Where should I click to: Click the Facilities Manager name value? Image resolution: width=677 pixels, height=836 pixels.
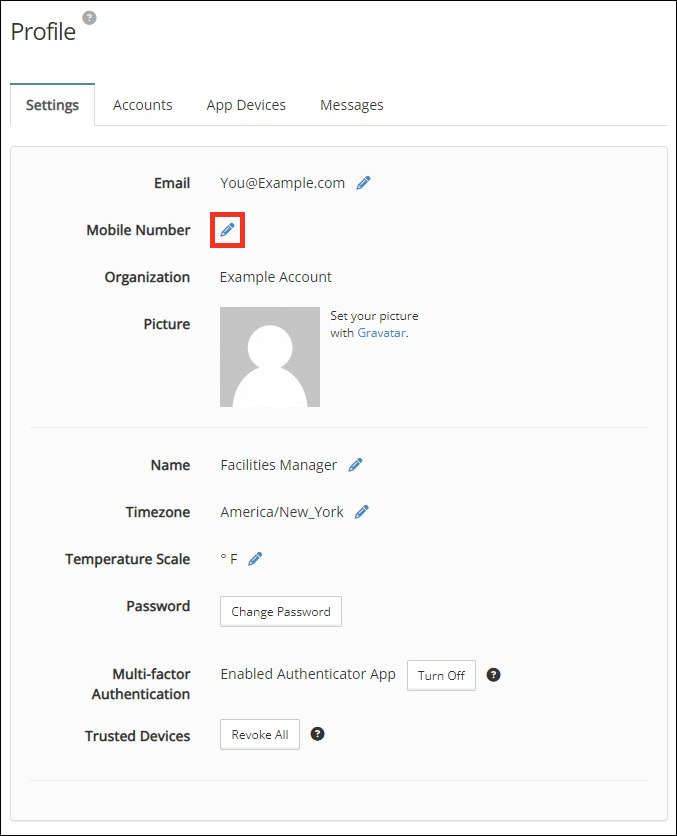[279, 465]
